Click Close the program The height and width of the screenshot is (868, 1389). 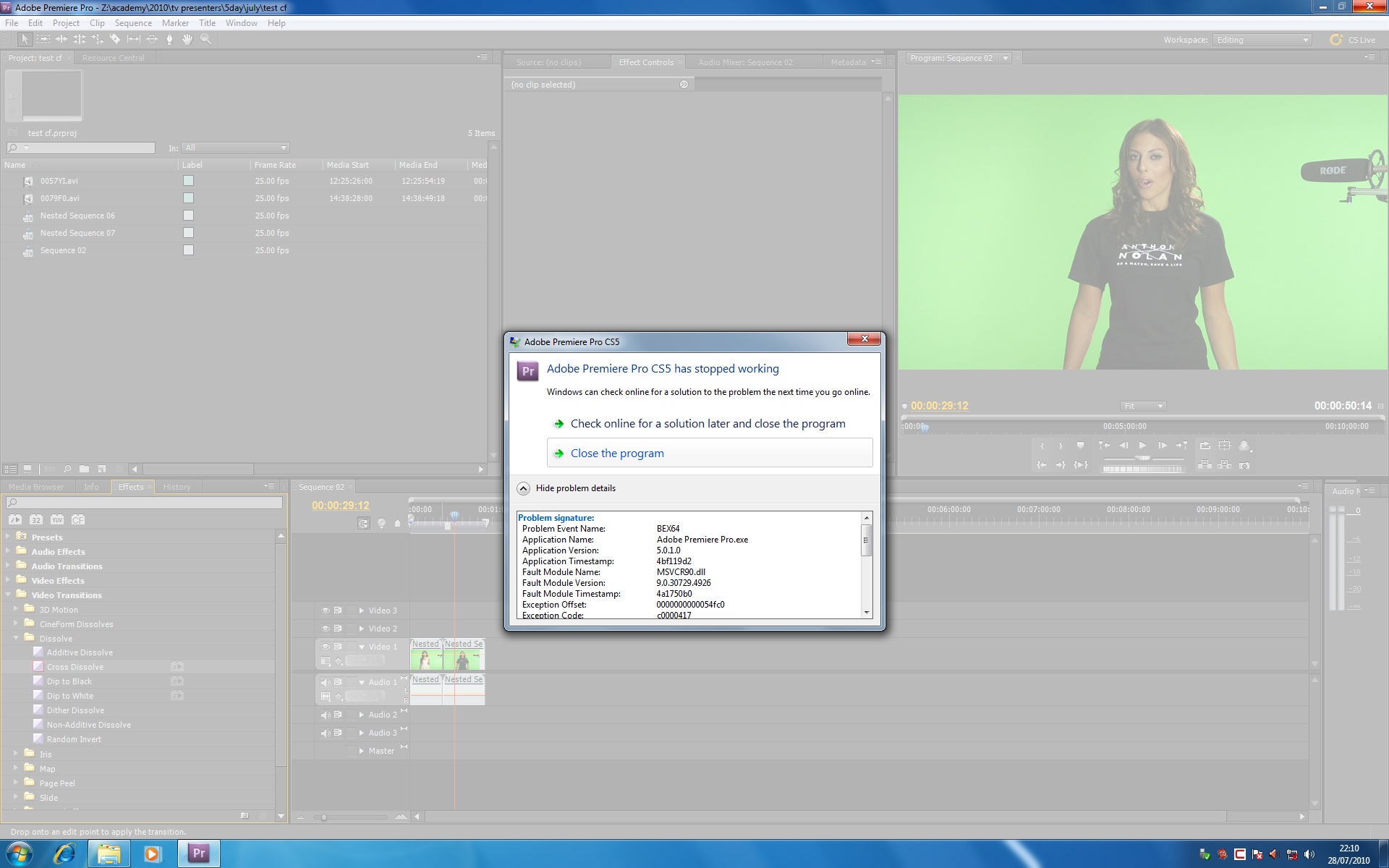616,454
